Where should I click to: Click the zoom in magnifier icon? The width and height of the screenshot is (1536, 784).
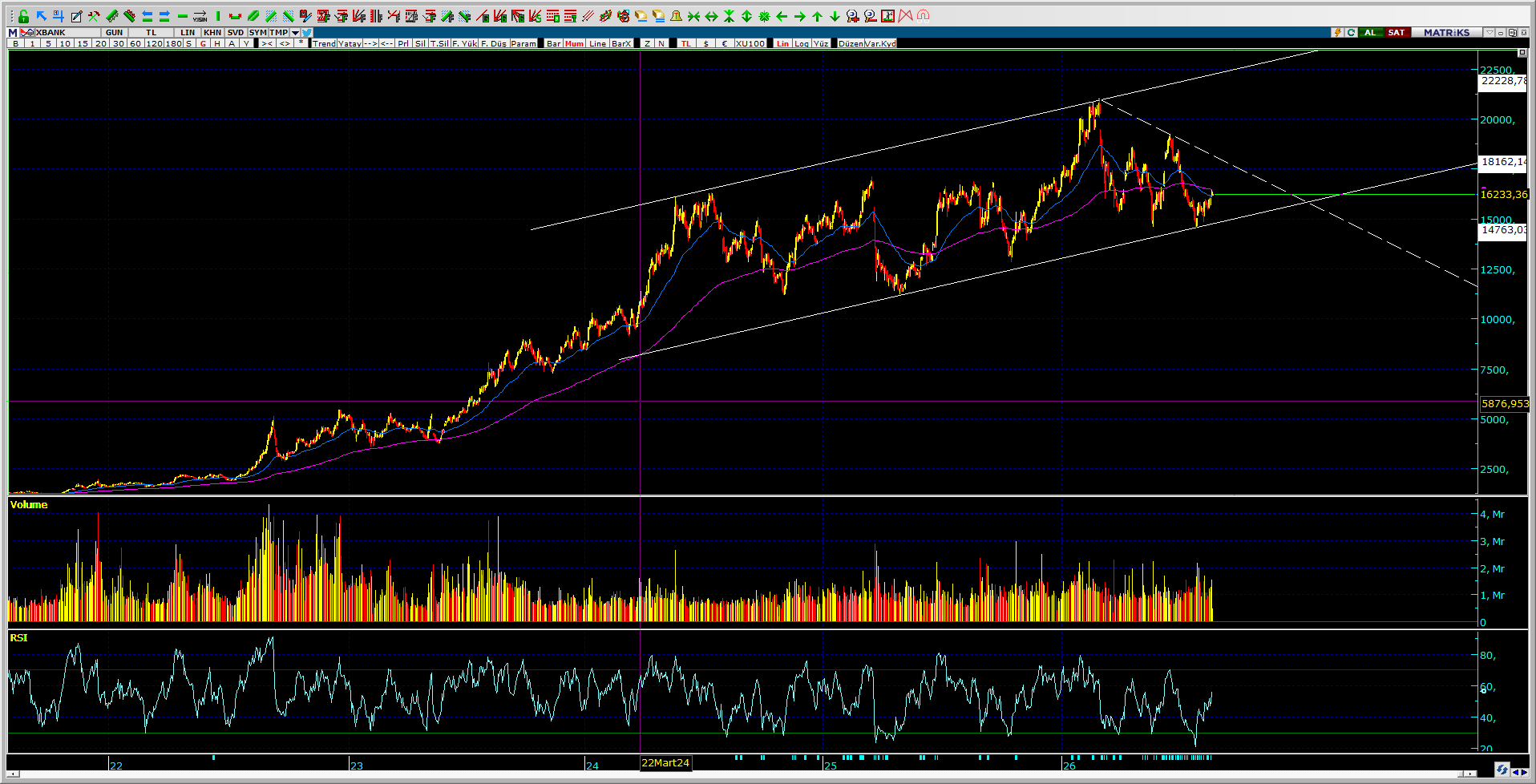852,16
